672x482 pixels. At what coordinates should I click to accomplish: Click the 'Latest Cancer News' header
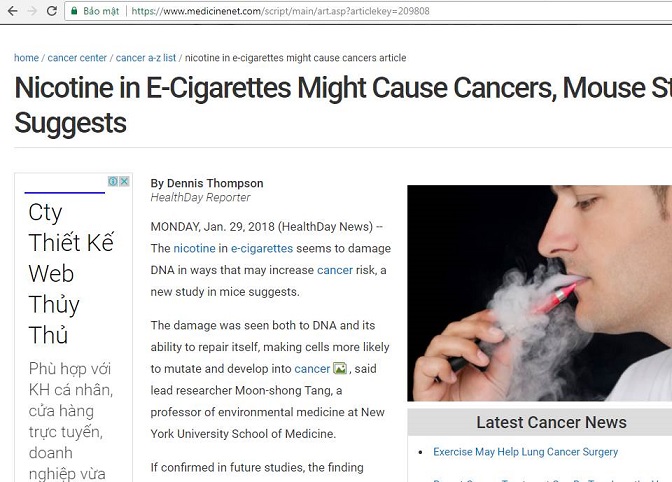[x=551, y=422]
